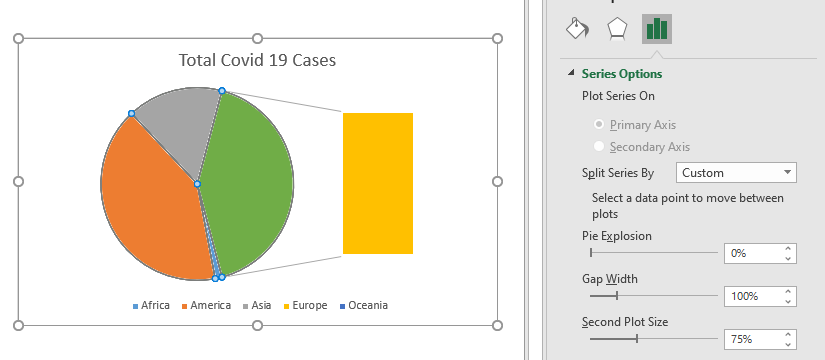
Task: Click the Gap Width slider handle
Action: pos(617,296)
